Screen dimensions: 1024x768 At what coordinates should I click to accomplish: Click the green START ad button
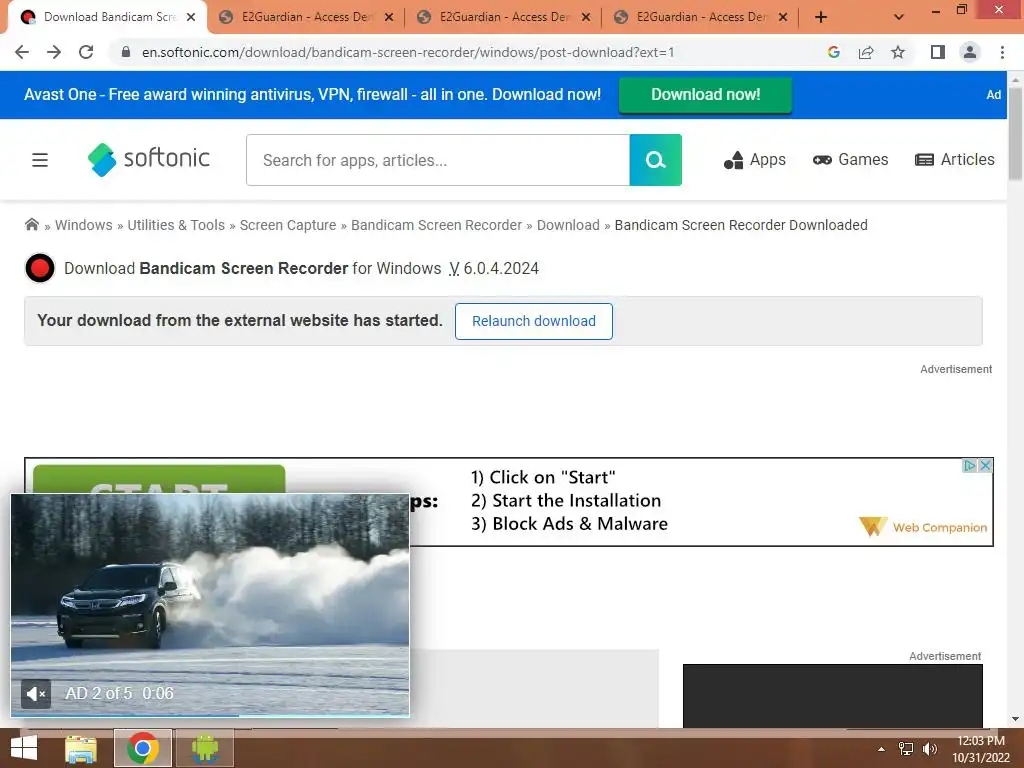[159, 479]
